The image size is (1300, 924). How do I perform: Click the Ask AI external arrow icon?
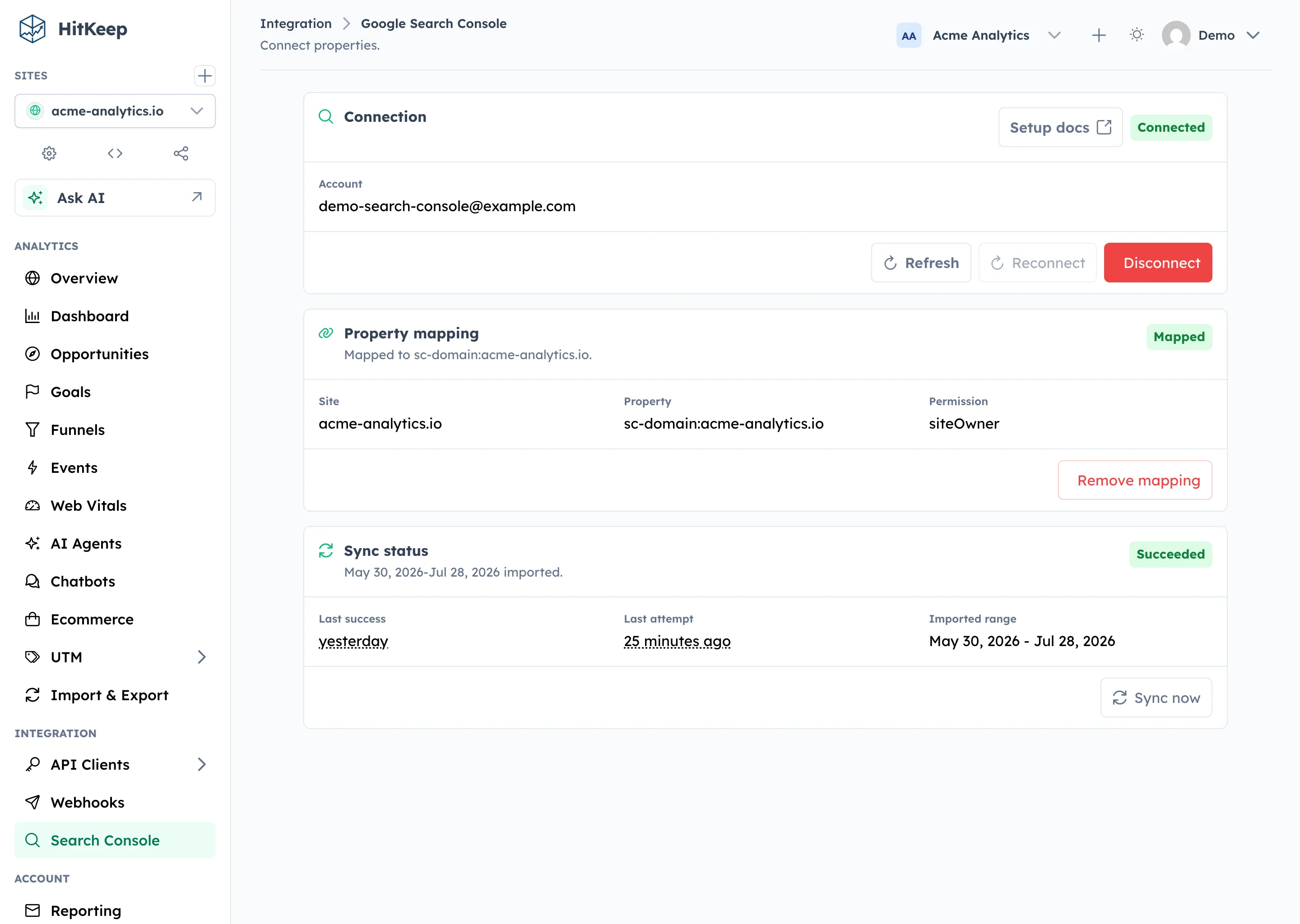coord(197,197)
